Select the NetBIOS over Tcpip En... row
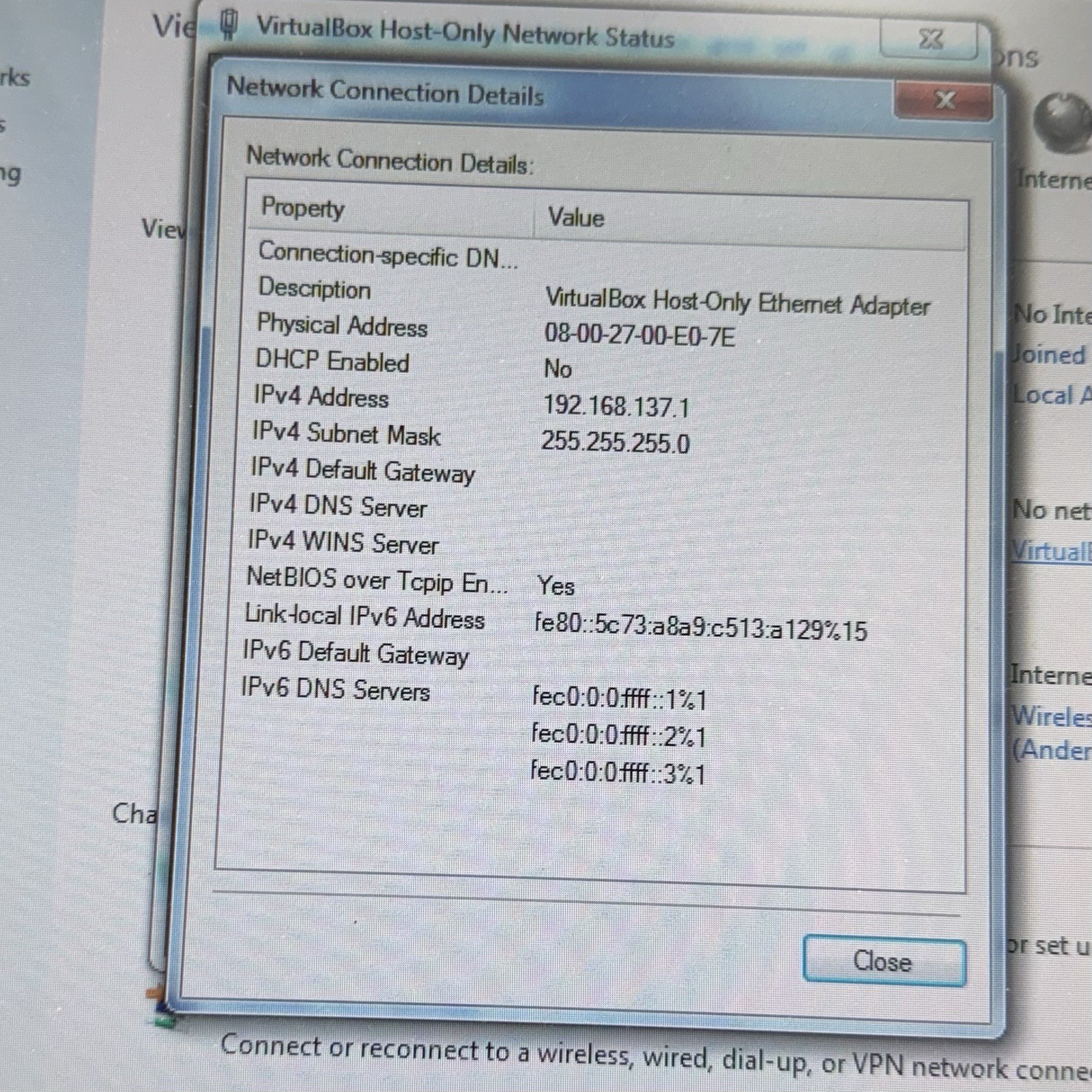1092x1092 pixels. 377,580
